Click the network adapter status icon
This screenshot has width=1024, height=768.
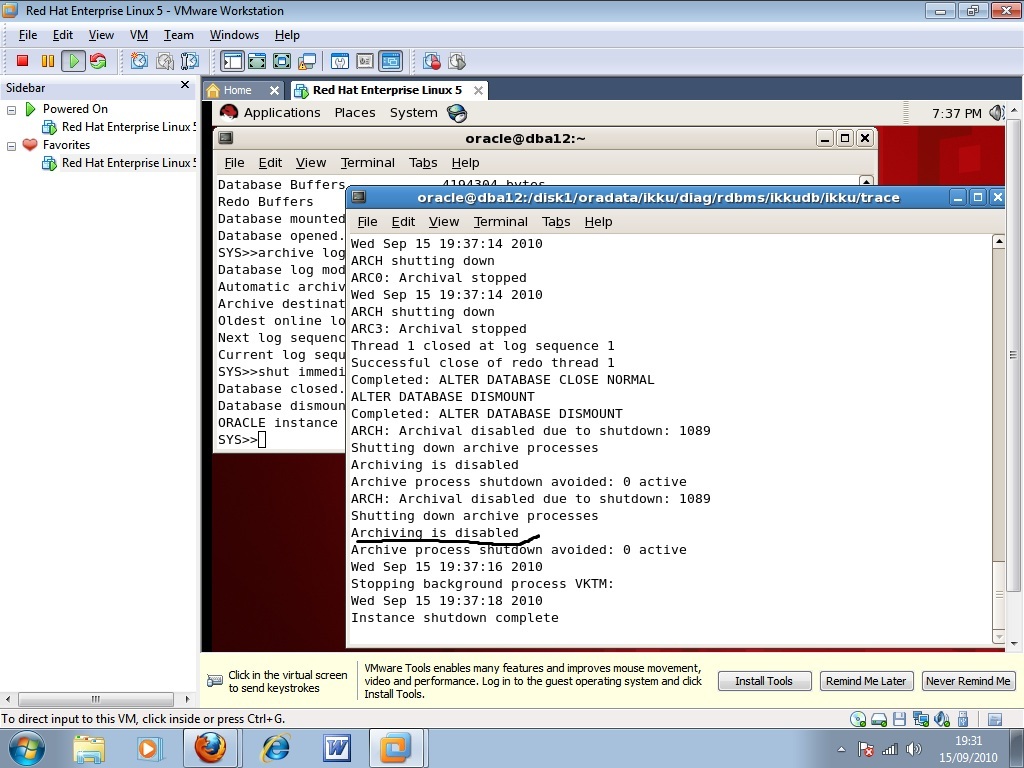tap(919, 719)
